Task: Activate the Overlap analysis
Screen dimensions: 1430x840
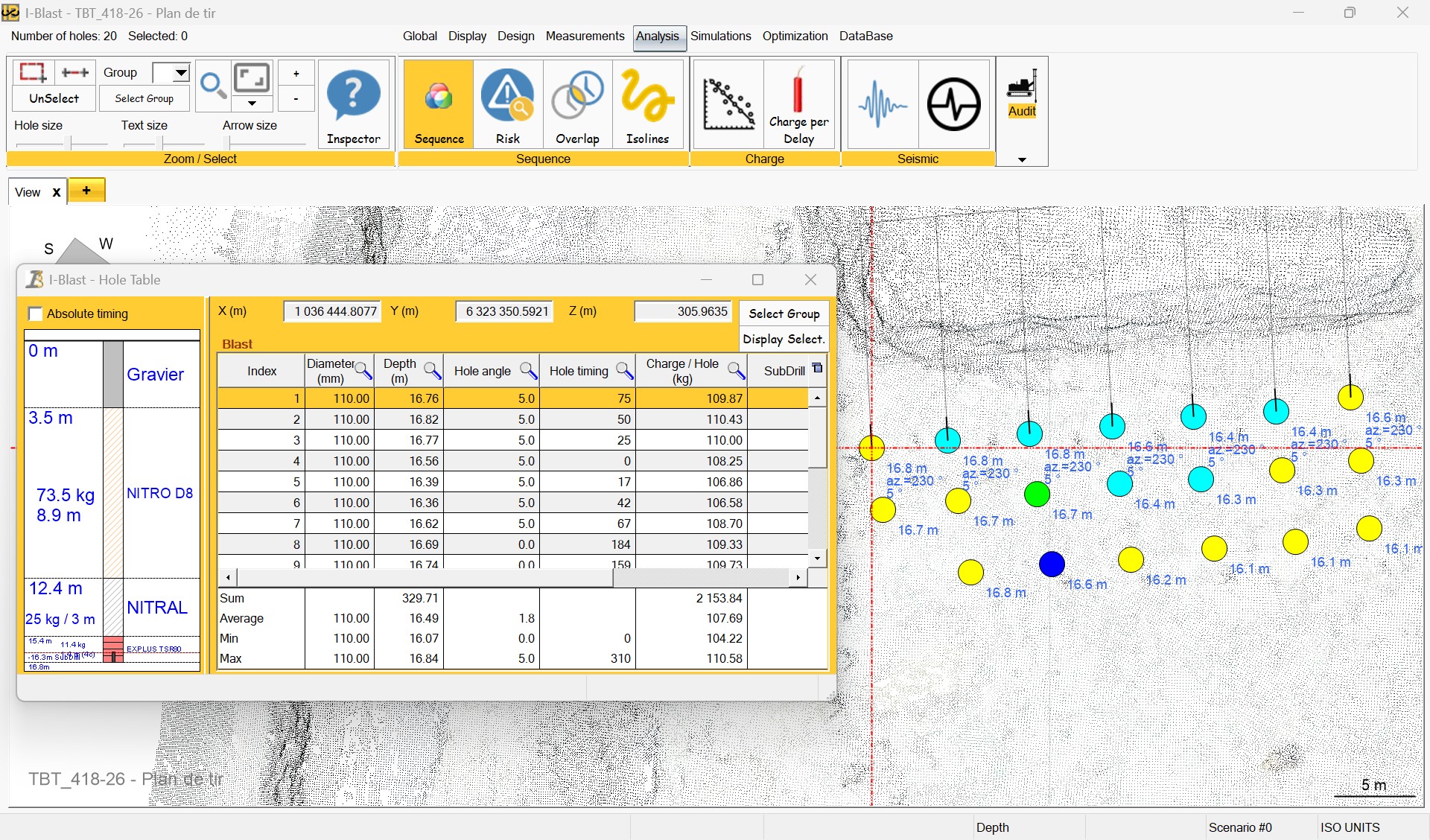Action: pyautogui.click(x=577, y=104)
